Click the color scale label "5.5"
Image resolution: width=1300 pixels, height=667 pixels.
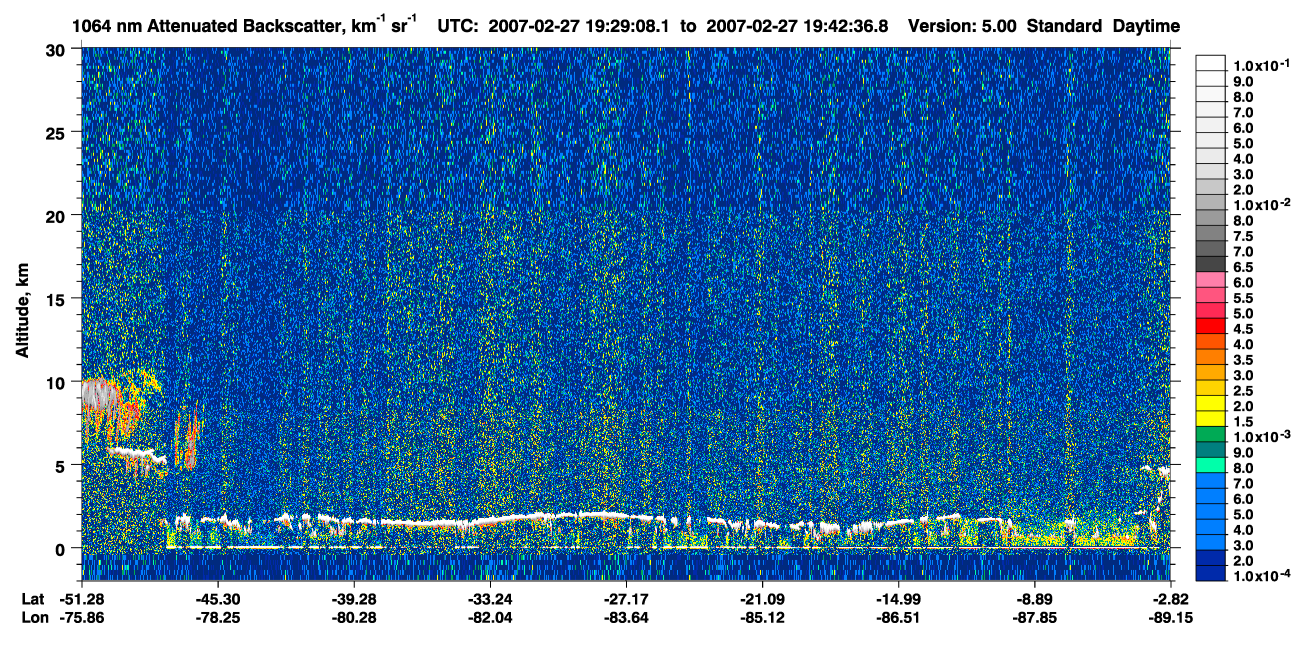1244,298
